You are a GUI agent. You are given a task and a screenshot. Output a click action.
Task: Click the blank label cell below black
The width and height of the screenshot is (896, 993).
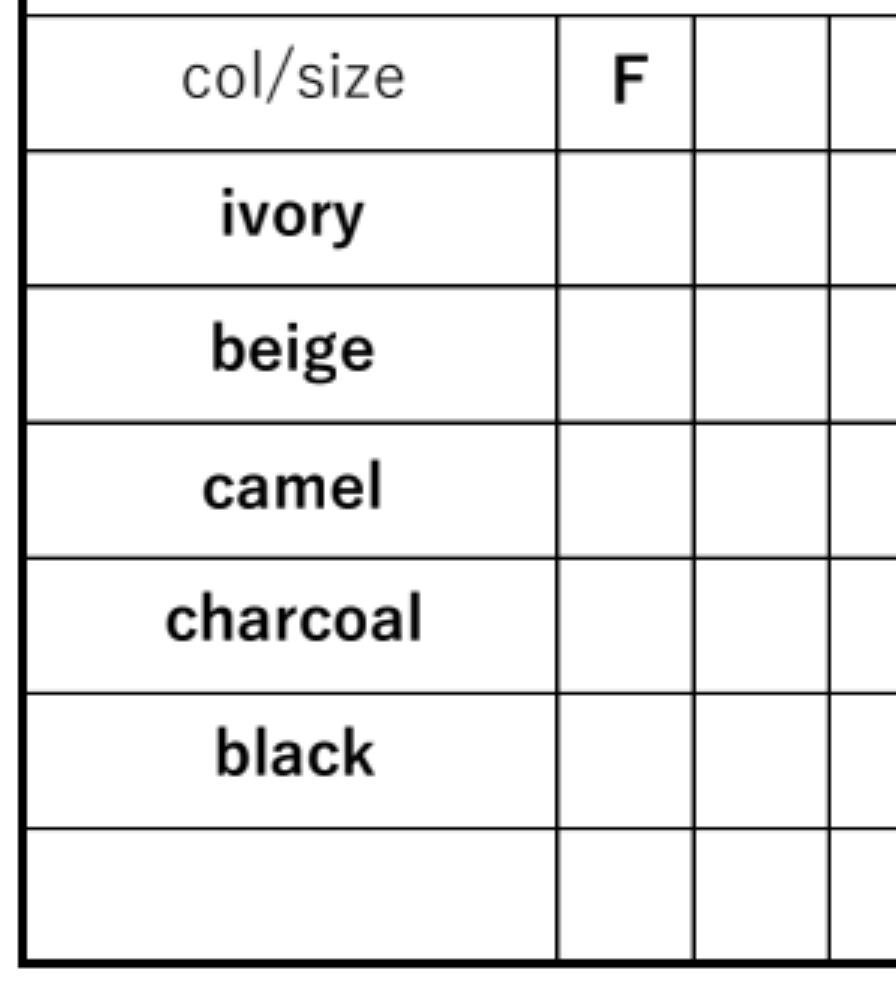tap(291, 894)
